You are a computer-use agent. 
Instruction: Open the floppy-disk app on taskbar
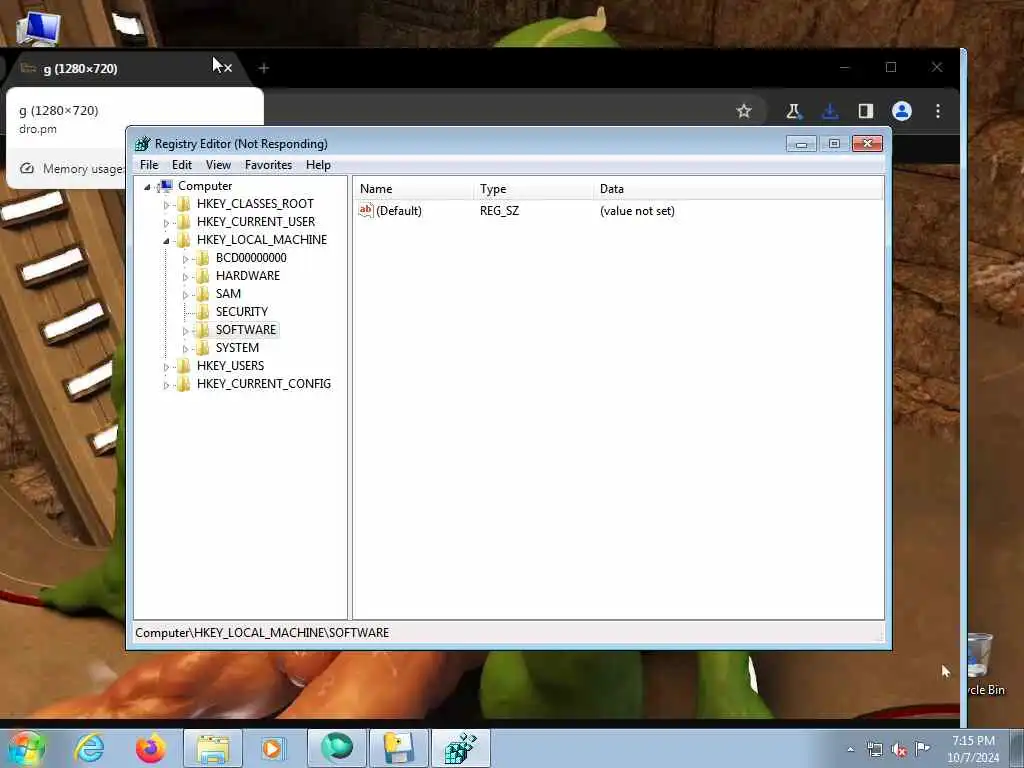coord(398,748)
